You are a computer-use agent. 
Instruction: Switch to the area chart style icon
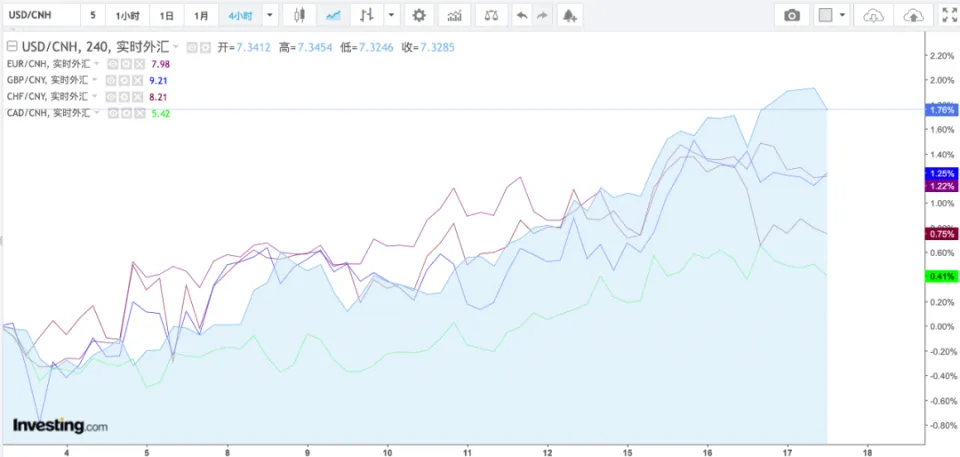[x=333, y=15]
